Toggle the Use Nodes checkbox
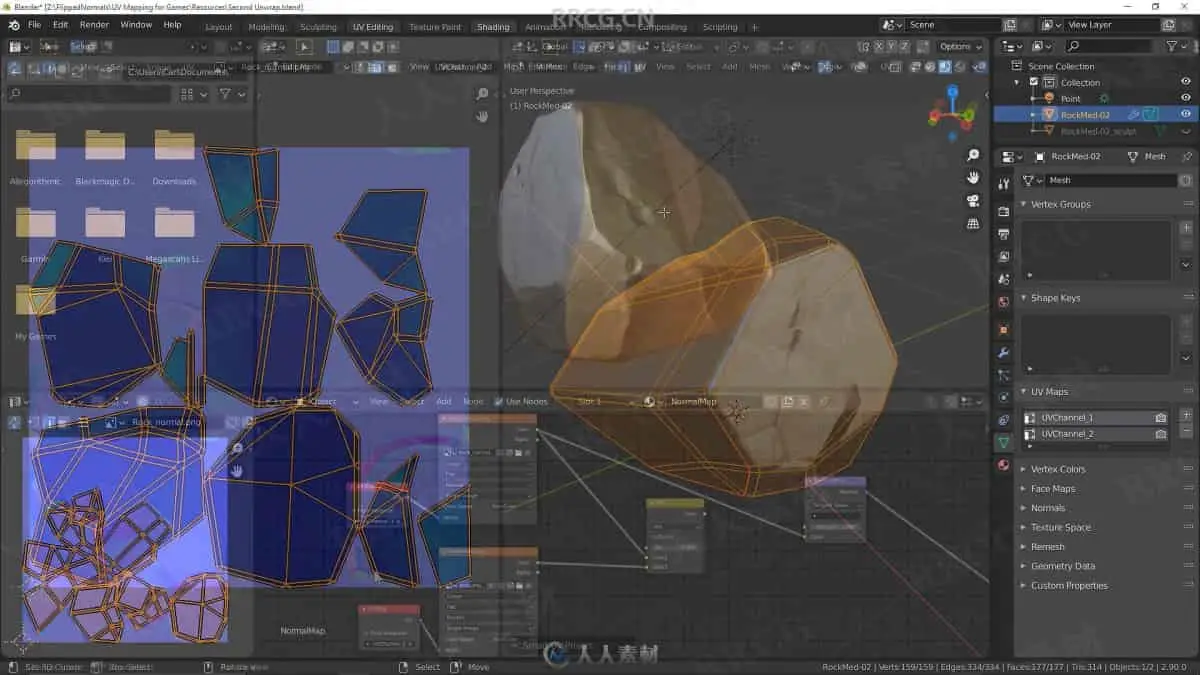Image resolution: width=1200 pixels, height=675 pixels. click(499, 402)
